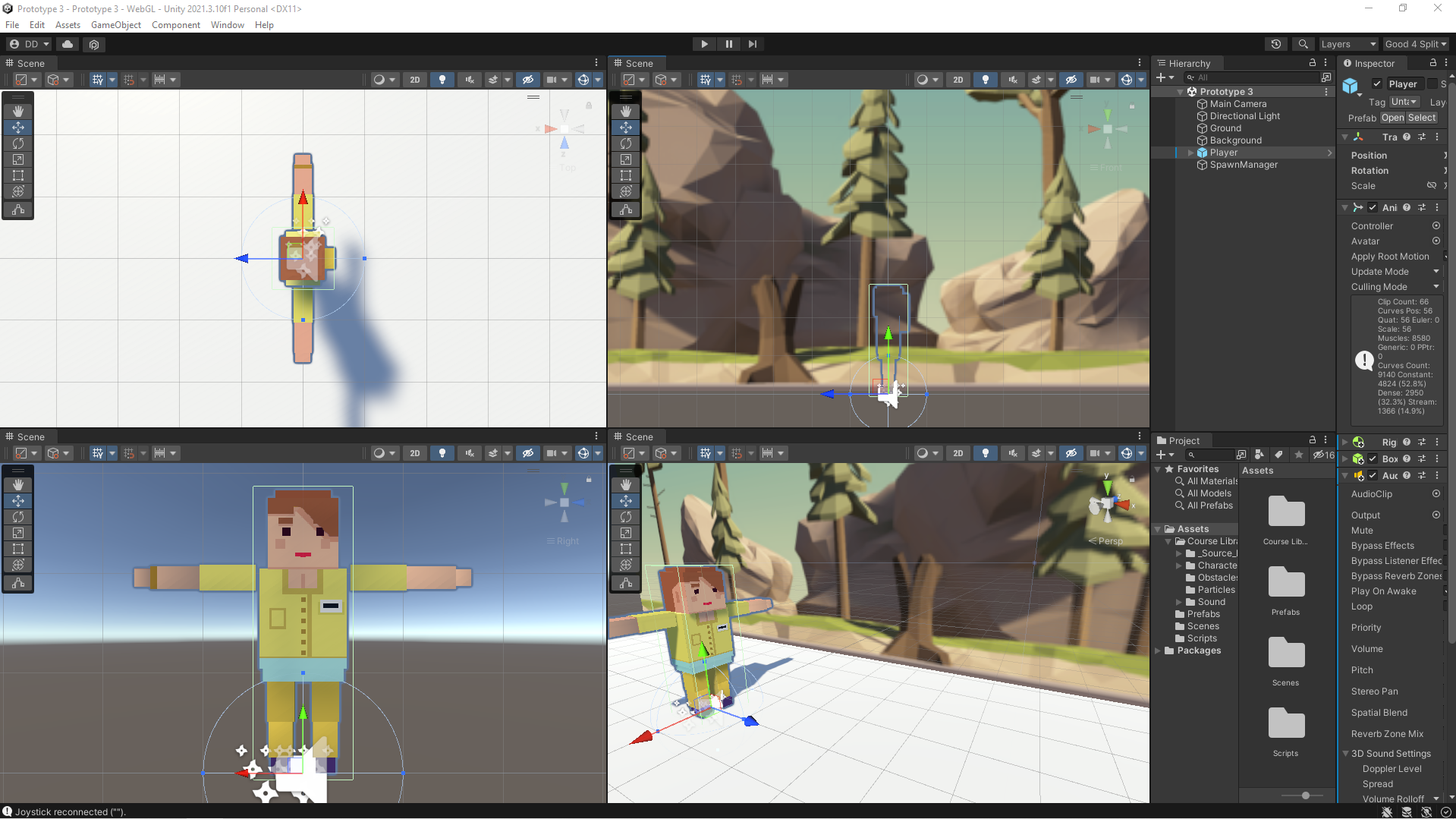Viewport: 1456px width, 819px height.
Task: Click the Pause button
Action: tap(728, 44)
